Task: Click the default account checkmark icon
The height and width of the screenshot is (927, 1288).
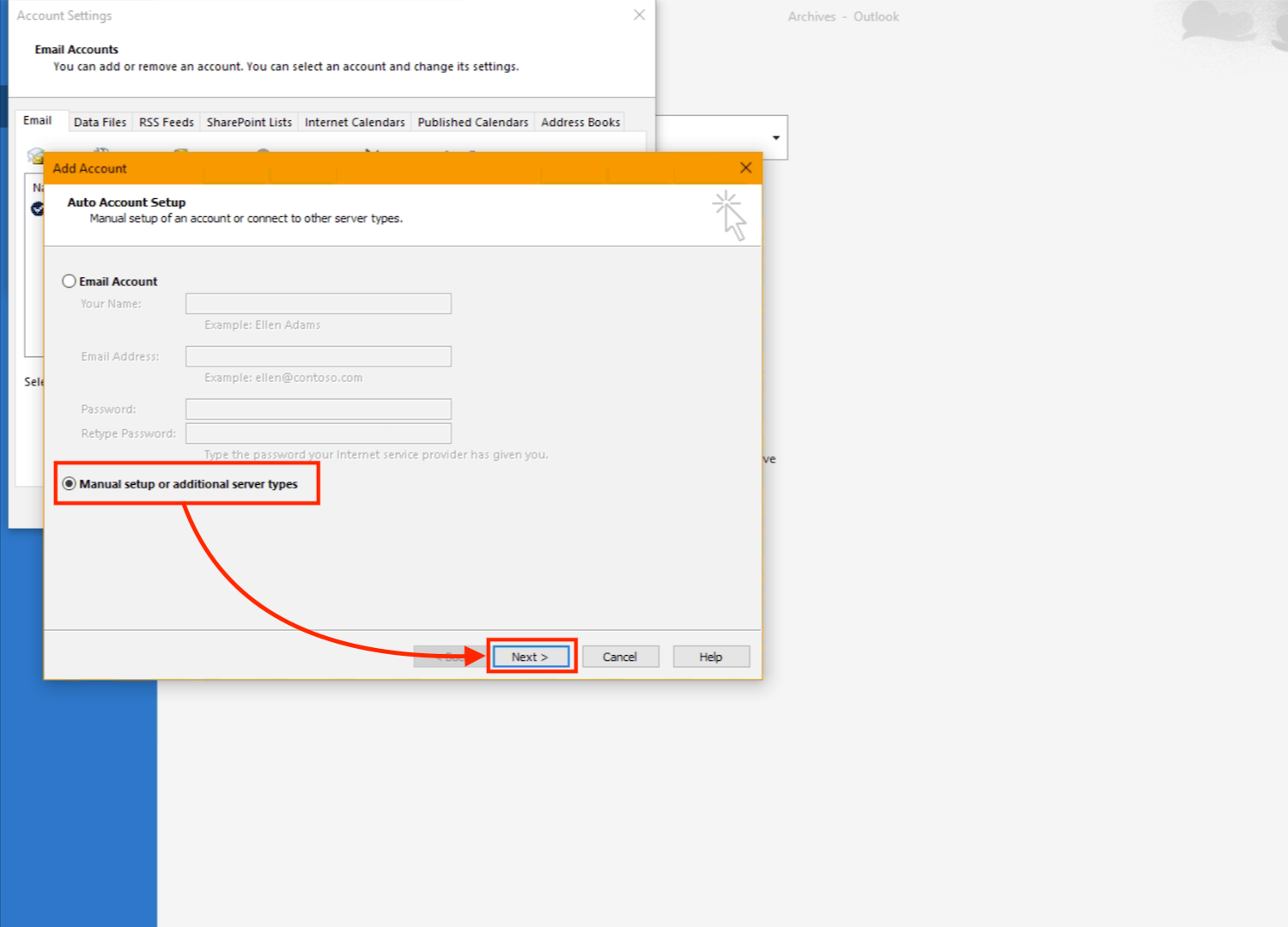Action: pos(37,209)
